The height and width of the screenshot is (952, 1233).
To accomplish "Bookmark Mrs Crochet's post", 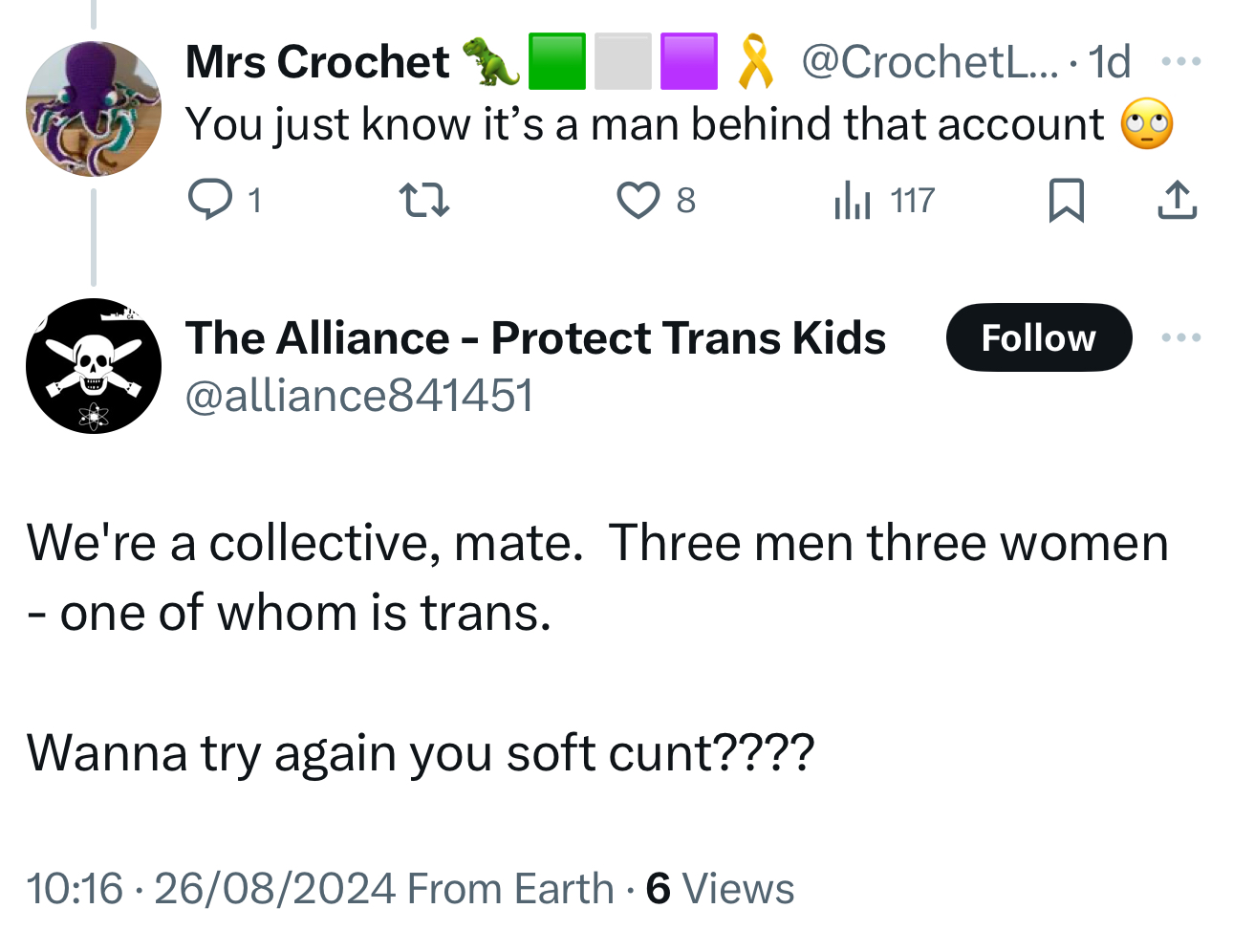I will (1066, 201).
